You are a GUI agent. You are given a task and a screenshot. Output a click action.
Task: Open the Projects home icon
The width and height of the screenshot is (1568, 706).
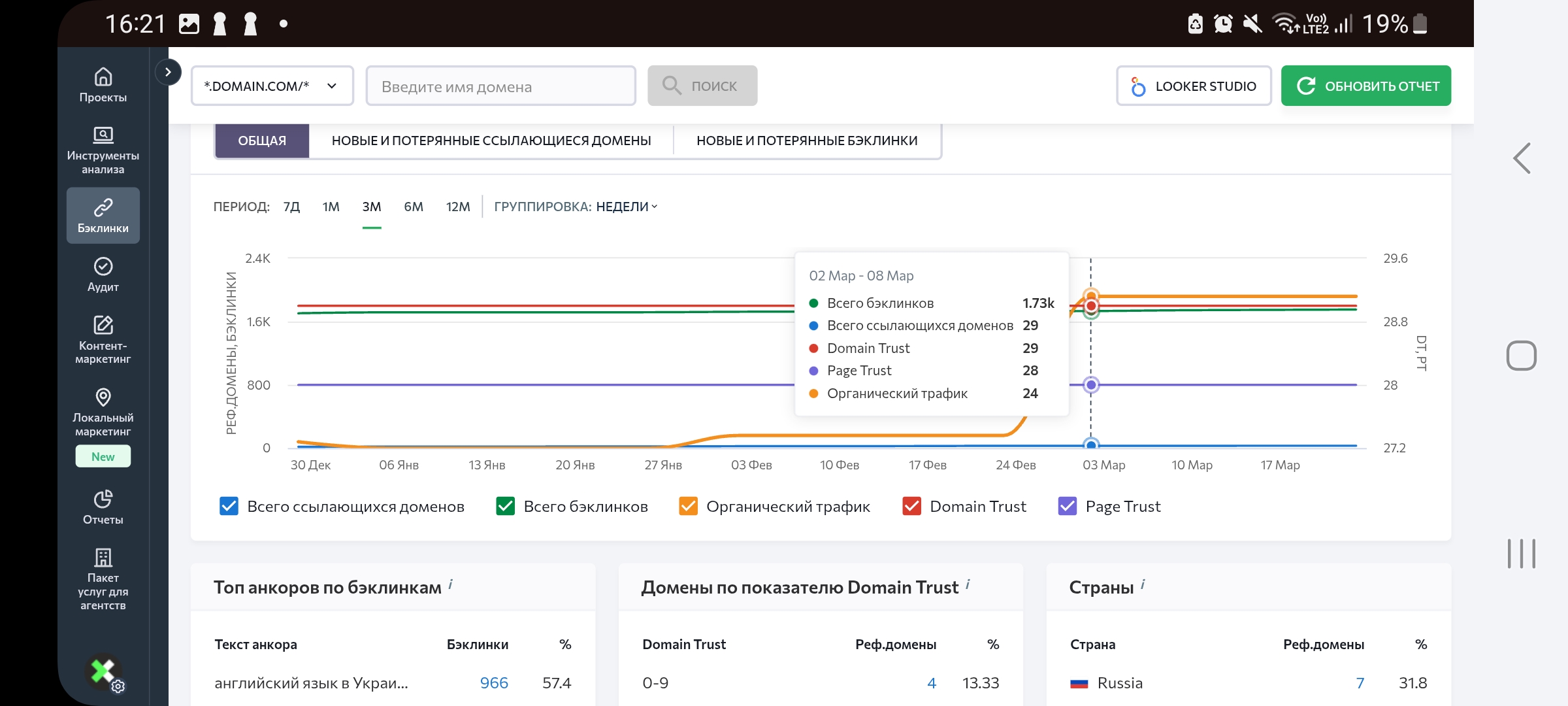coord(103,78)
